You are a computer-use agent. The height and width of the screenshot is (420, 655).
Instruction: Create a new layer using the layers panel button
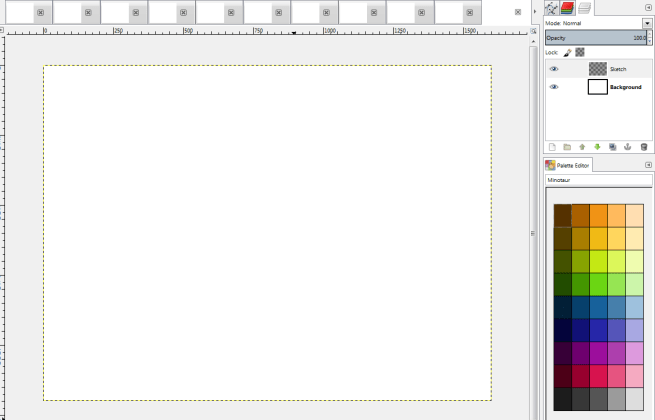[551, 147]
